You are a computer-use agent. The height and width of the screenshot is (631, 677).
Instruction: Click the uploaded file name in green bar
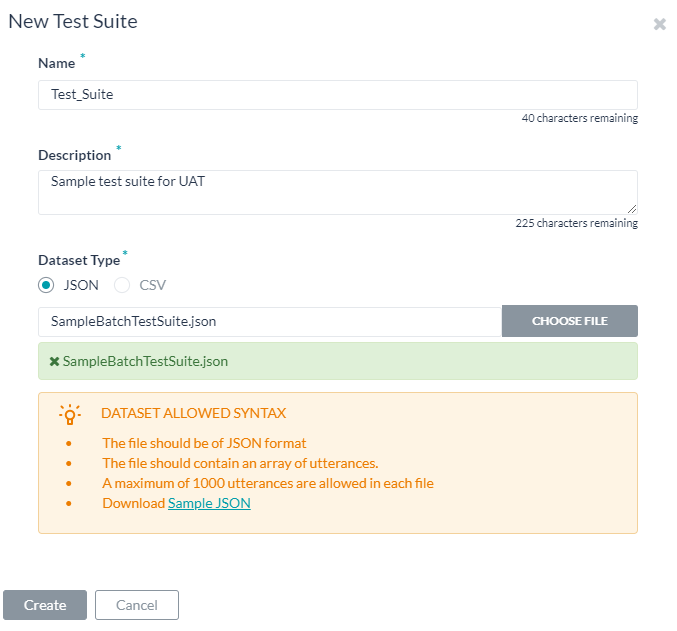click(138, 361)
